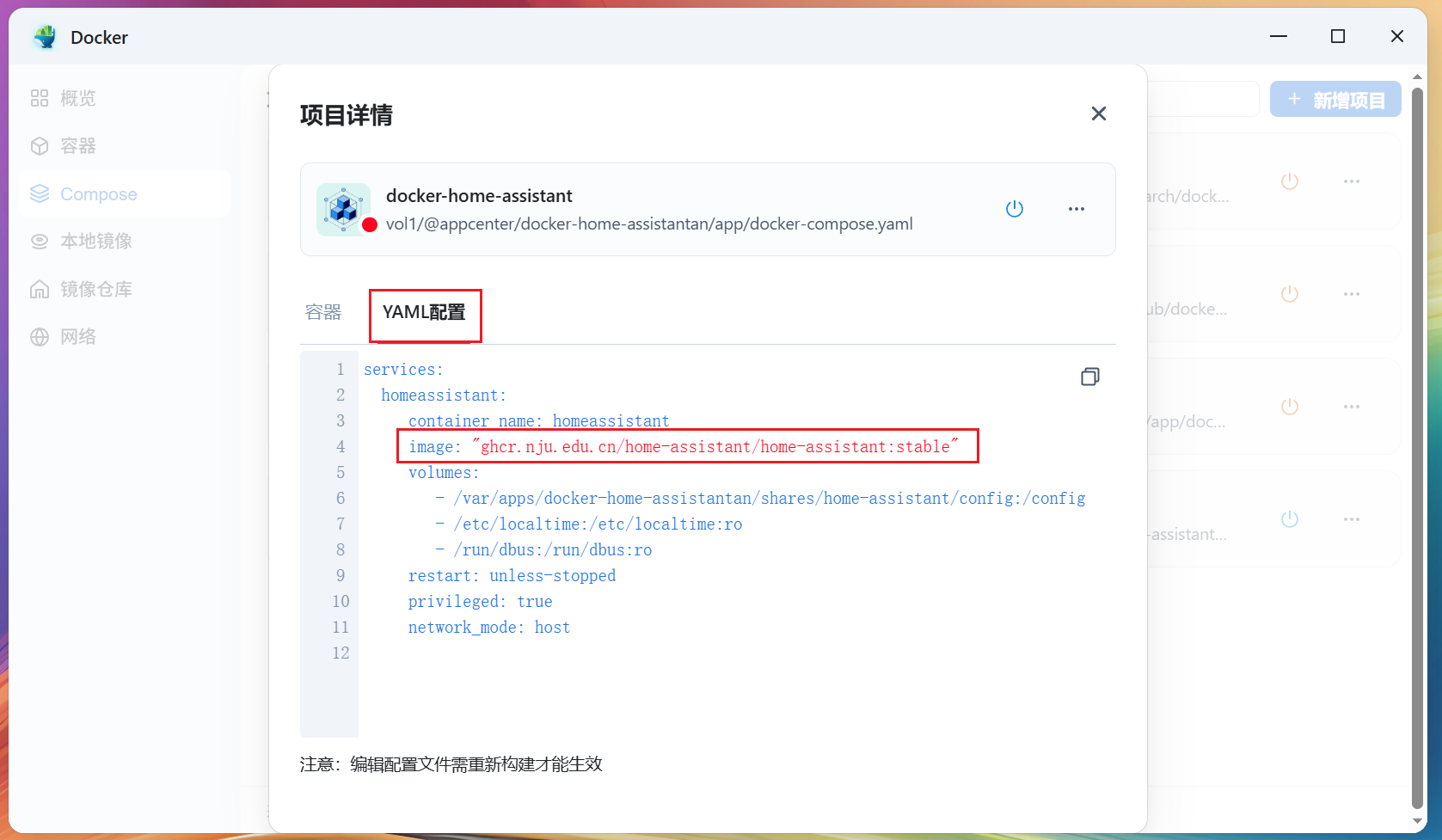The image size is (1442, 840).
Task: Toggle power on the first project row
Action: click(1289, 181)
